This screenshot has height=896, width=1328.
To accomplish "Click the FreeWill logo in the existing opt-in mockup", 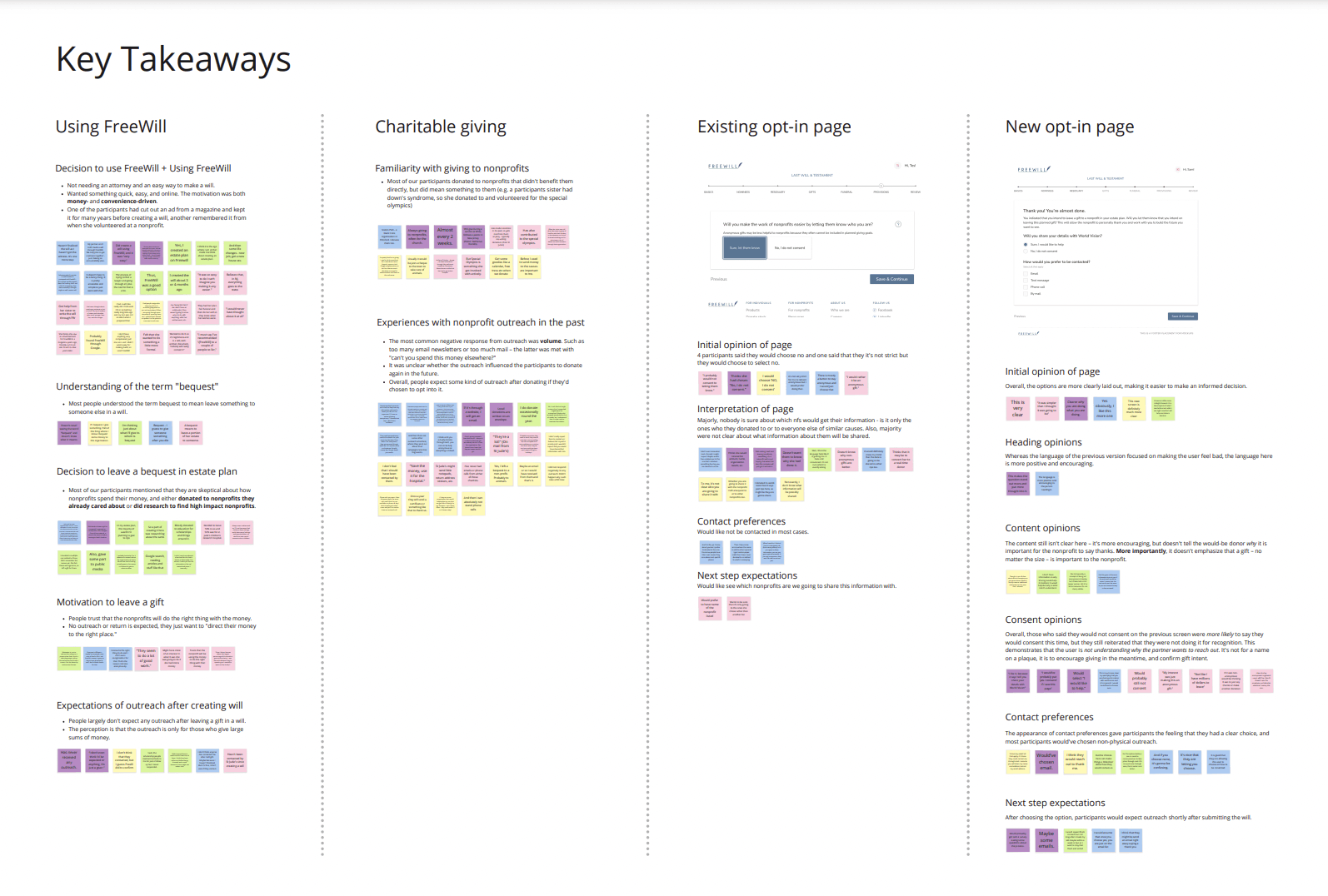I will 724,166.
